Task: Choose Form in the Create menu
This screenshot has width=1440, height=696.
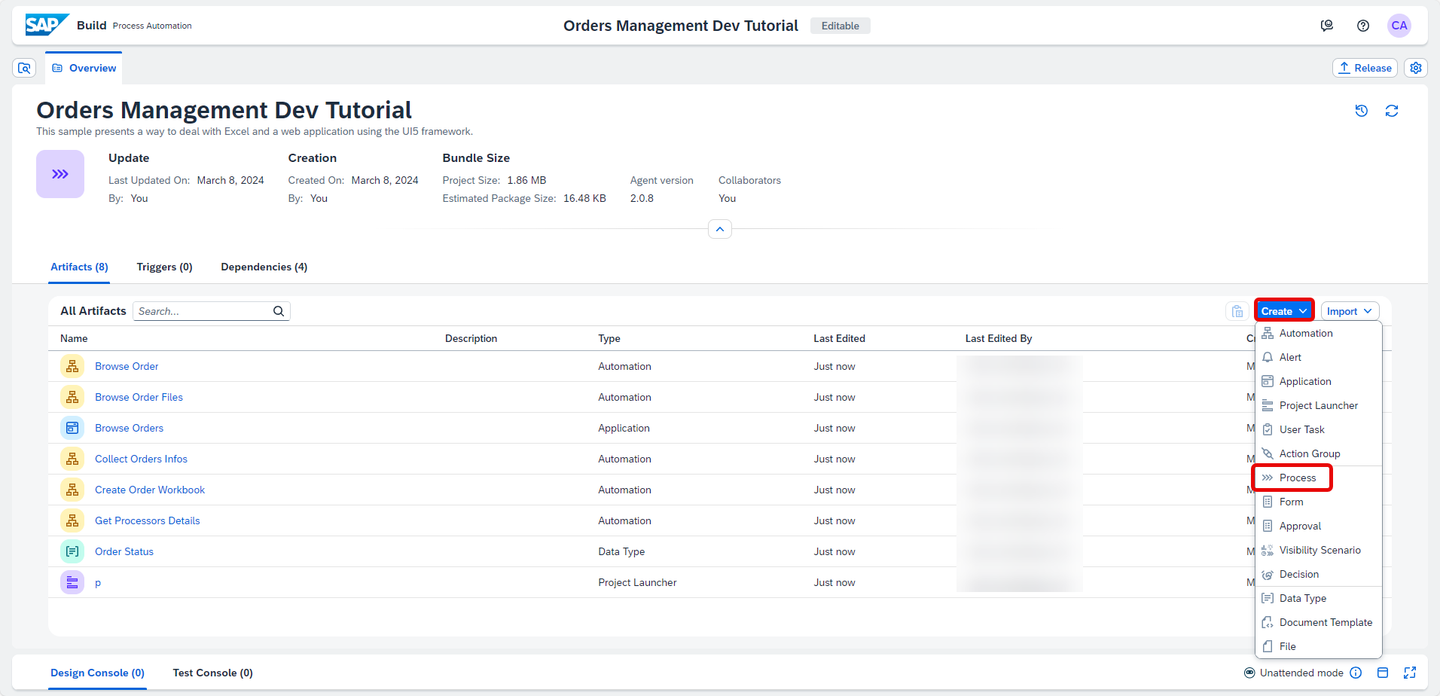Action: tap(1319, 502)
